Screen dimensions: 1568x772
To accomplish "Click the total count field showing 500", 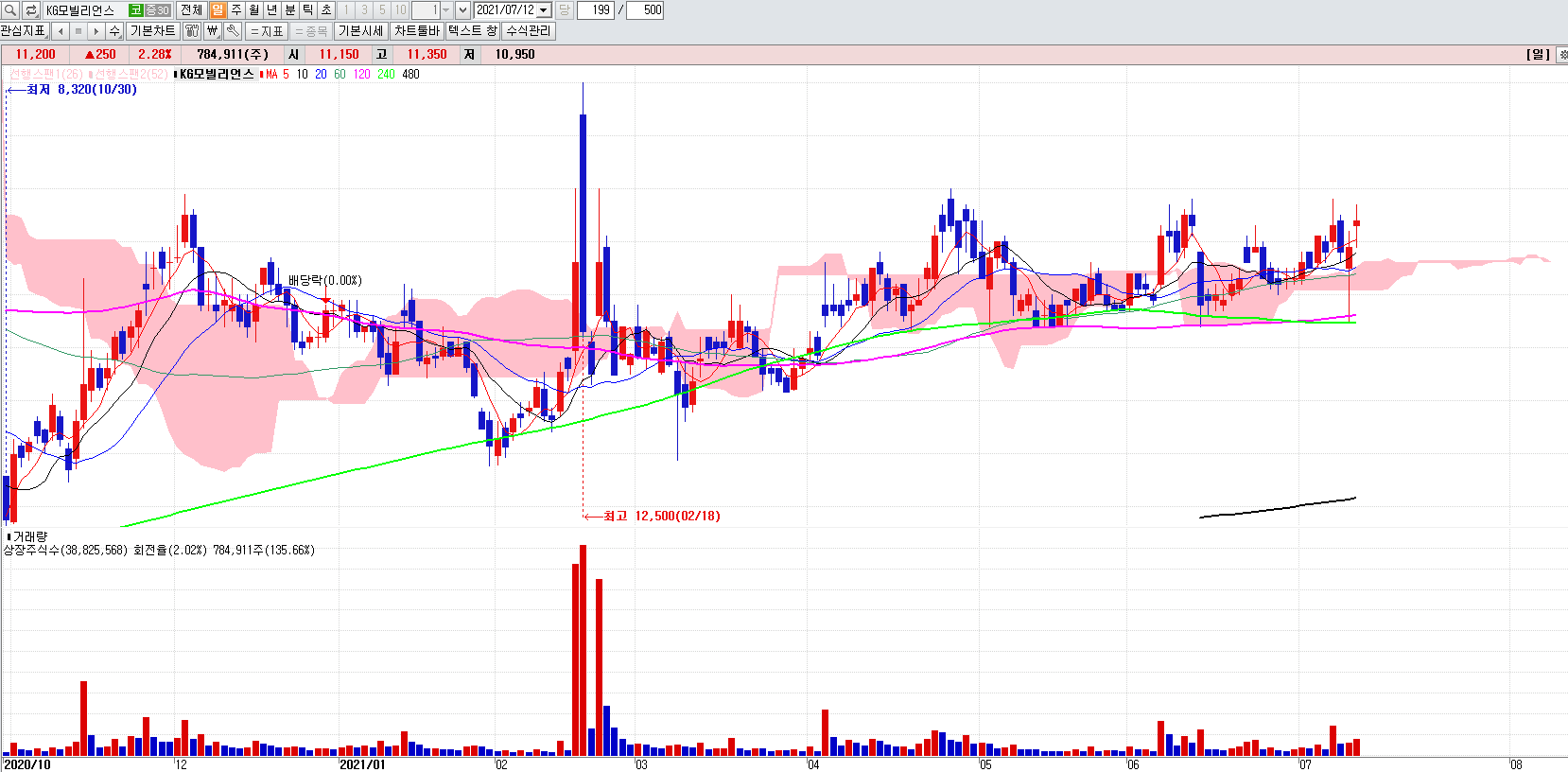I will click(645, 9).
